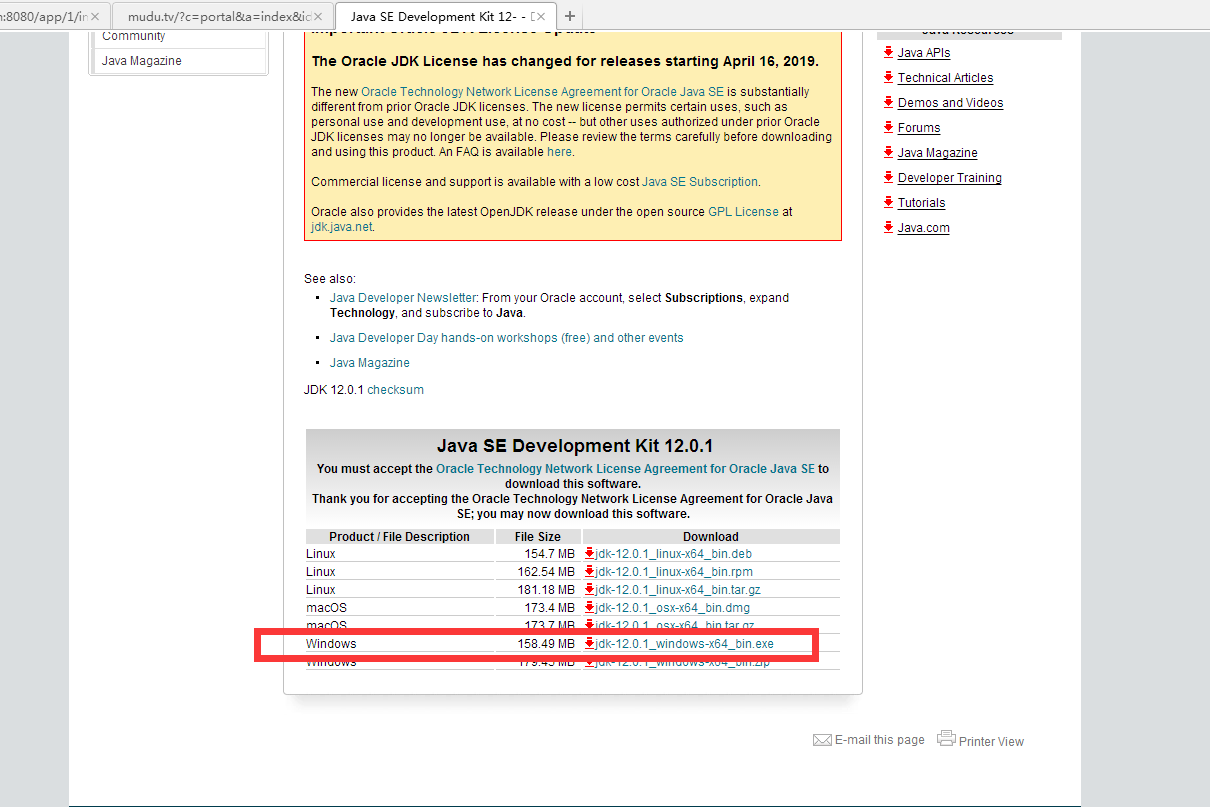The height and width of the screenshot is (807, 1210).
Task: Click 'Product / File Description' column header
Action: click(399, 537)
